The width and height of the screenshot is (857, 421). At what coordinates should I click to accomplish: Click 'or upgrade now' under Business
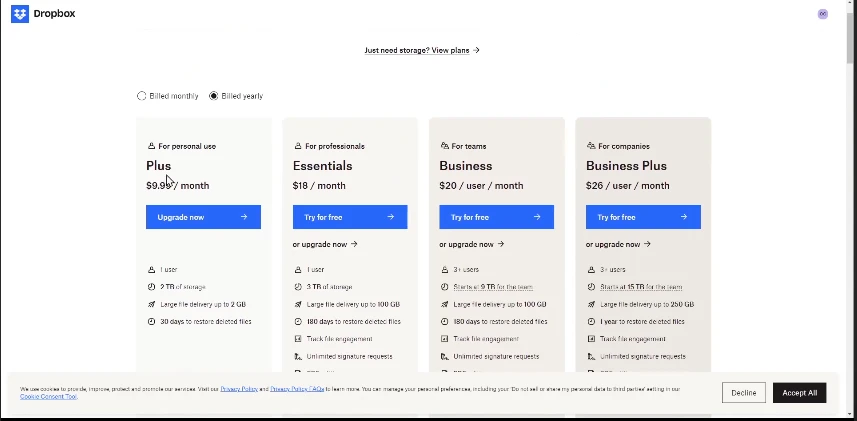click(471, 244)
